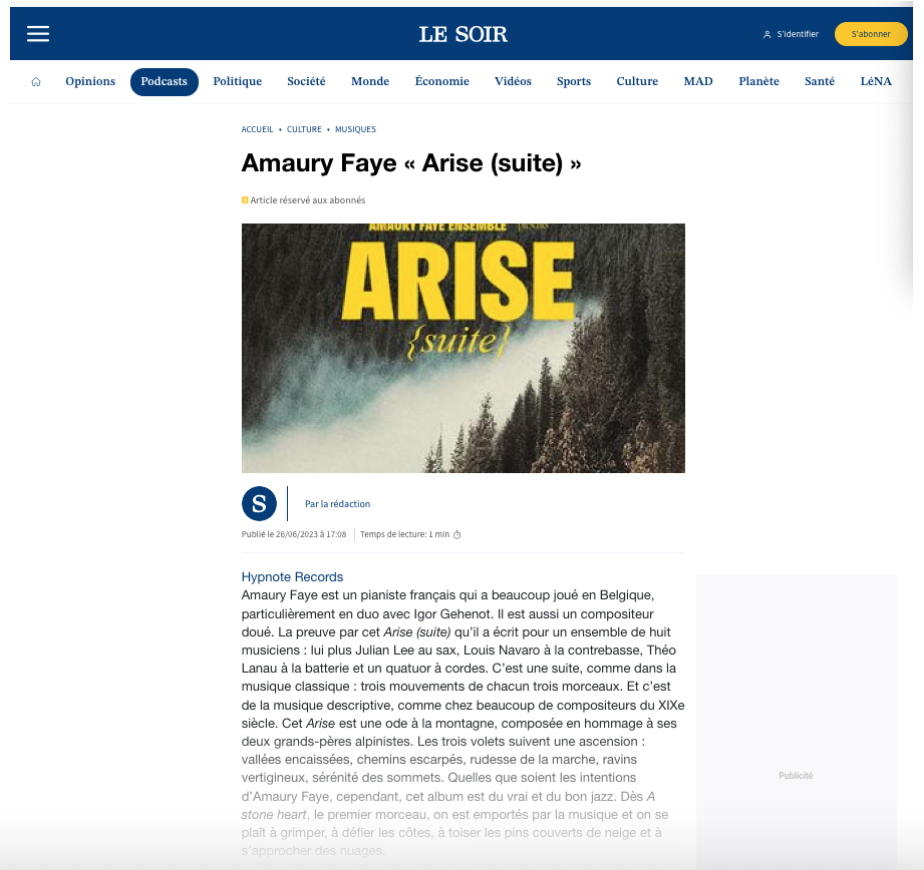Click the ACCUEIL breadcrumb link
The width and height of the screenshot is (924, 870).
point(257,130)
